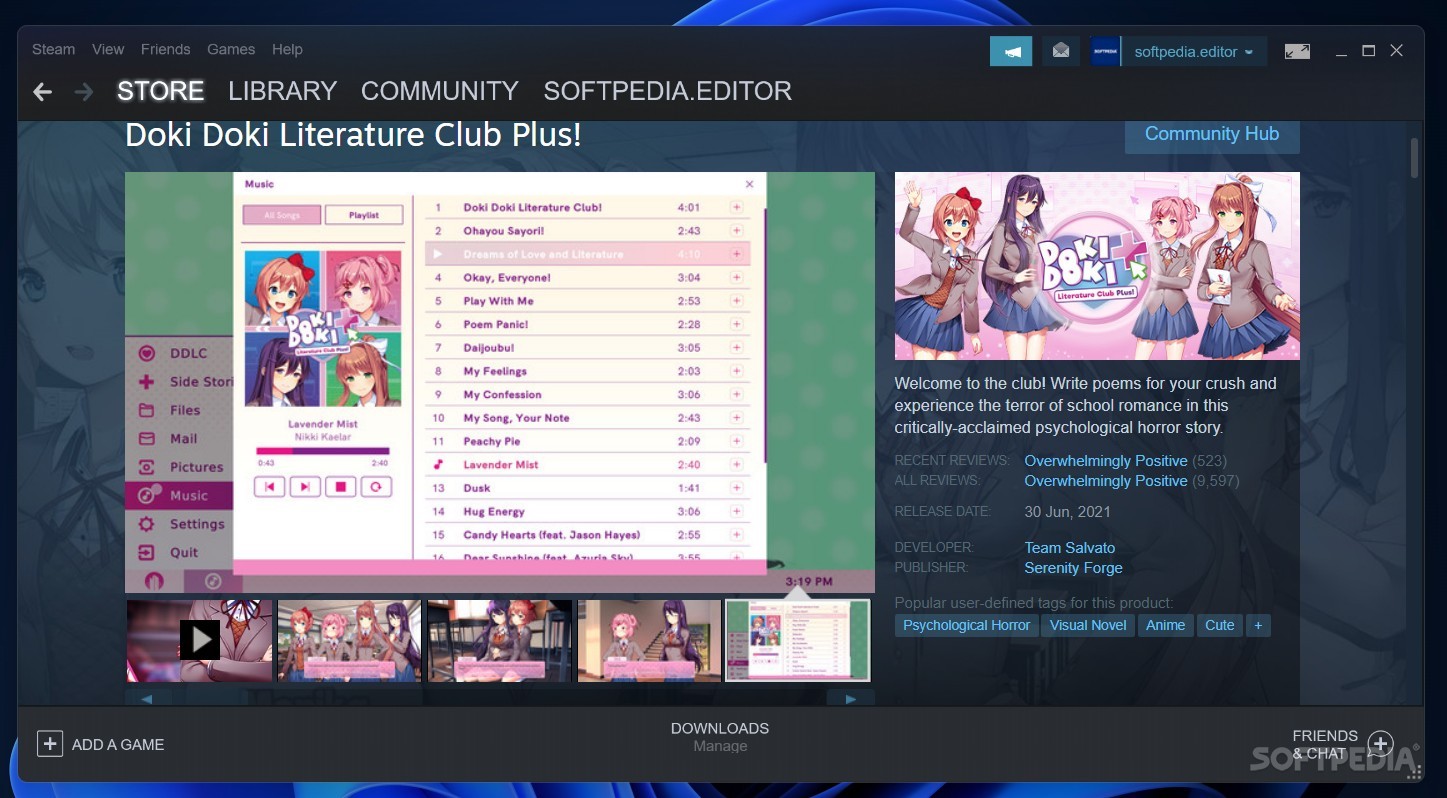This screenshot has width=1447, height=798.
Task: Switch to the STORE tab
Action: [160, 91]
